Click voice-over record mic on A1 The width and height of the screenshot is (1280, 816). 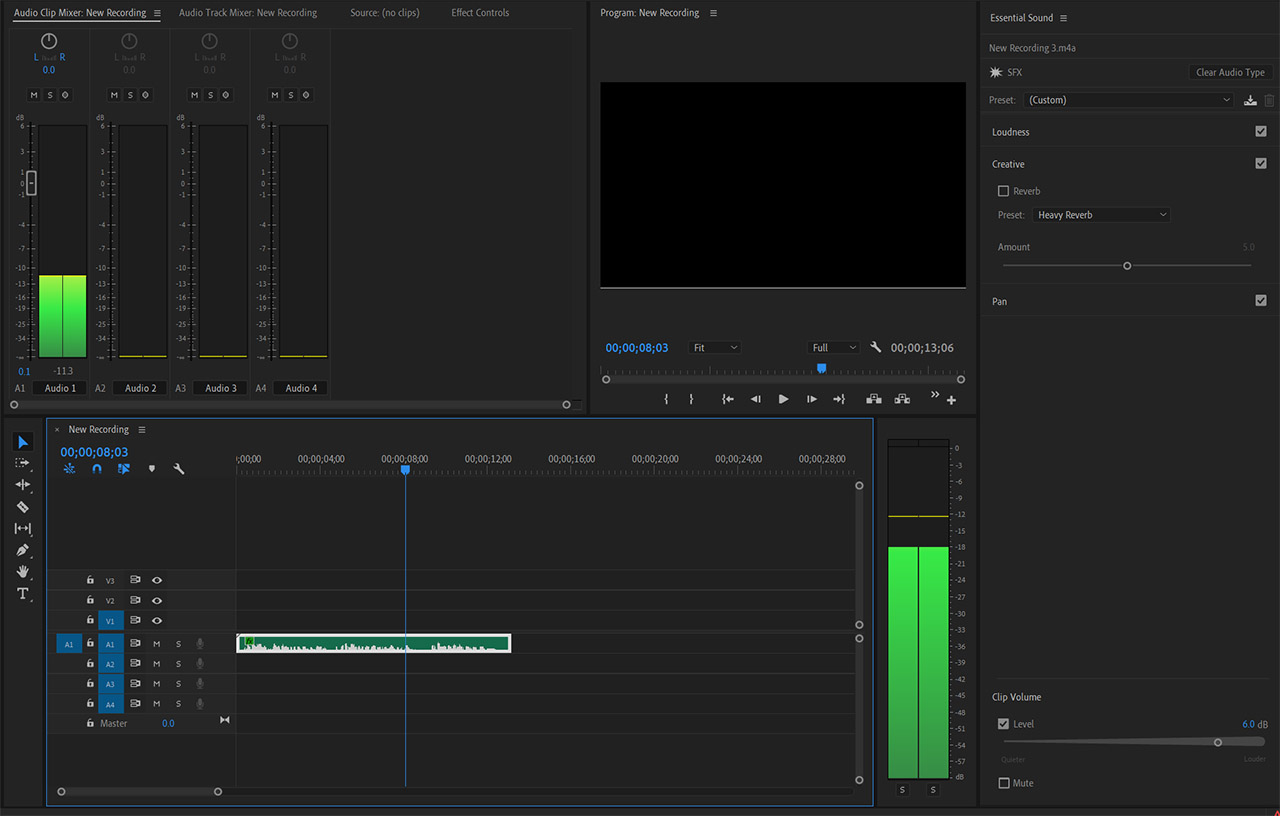pyautogui.click(x=200, y=644)
